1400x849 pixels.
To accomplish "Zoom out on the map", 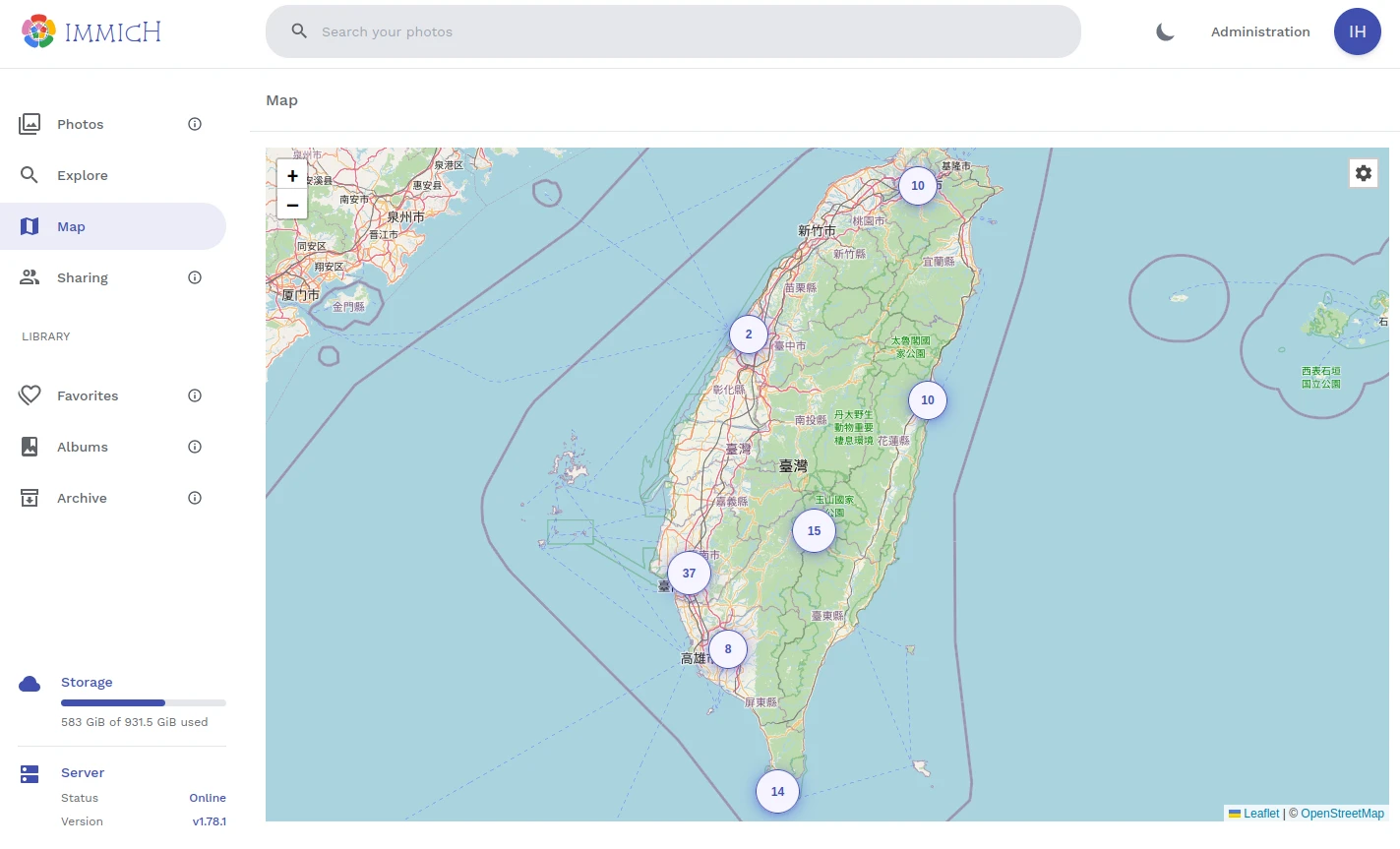I will (292, 205).
